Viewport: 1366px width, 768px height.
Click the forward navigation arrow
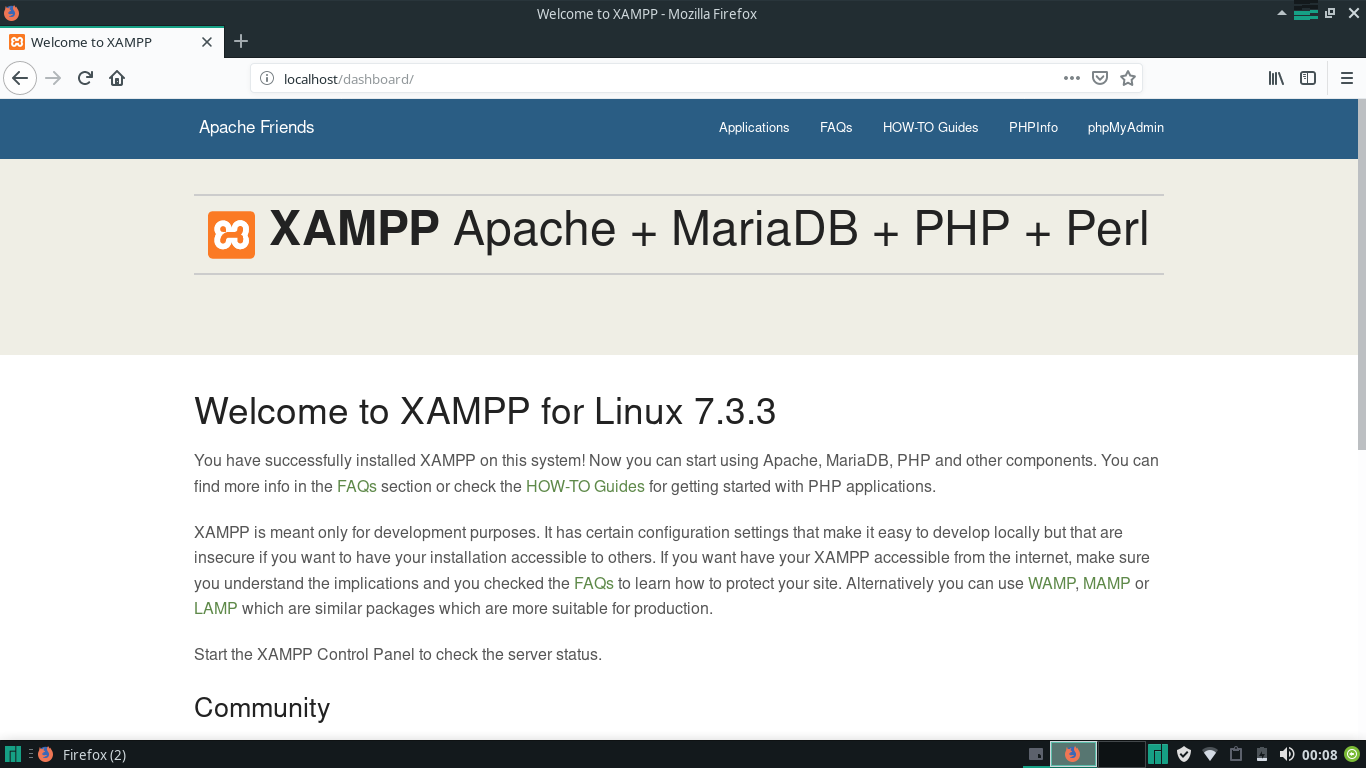pos(54,78)
